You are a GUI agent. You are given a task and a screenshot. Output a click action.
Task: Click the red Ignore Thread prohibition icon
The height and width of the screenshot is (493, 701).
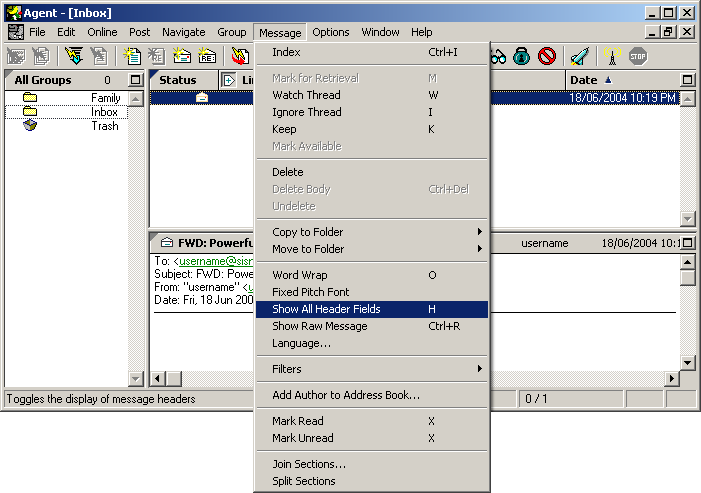coord(546,56)
